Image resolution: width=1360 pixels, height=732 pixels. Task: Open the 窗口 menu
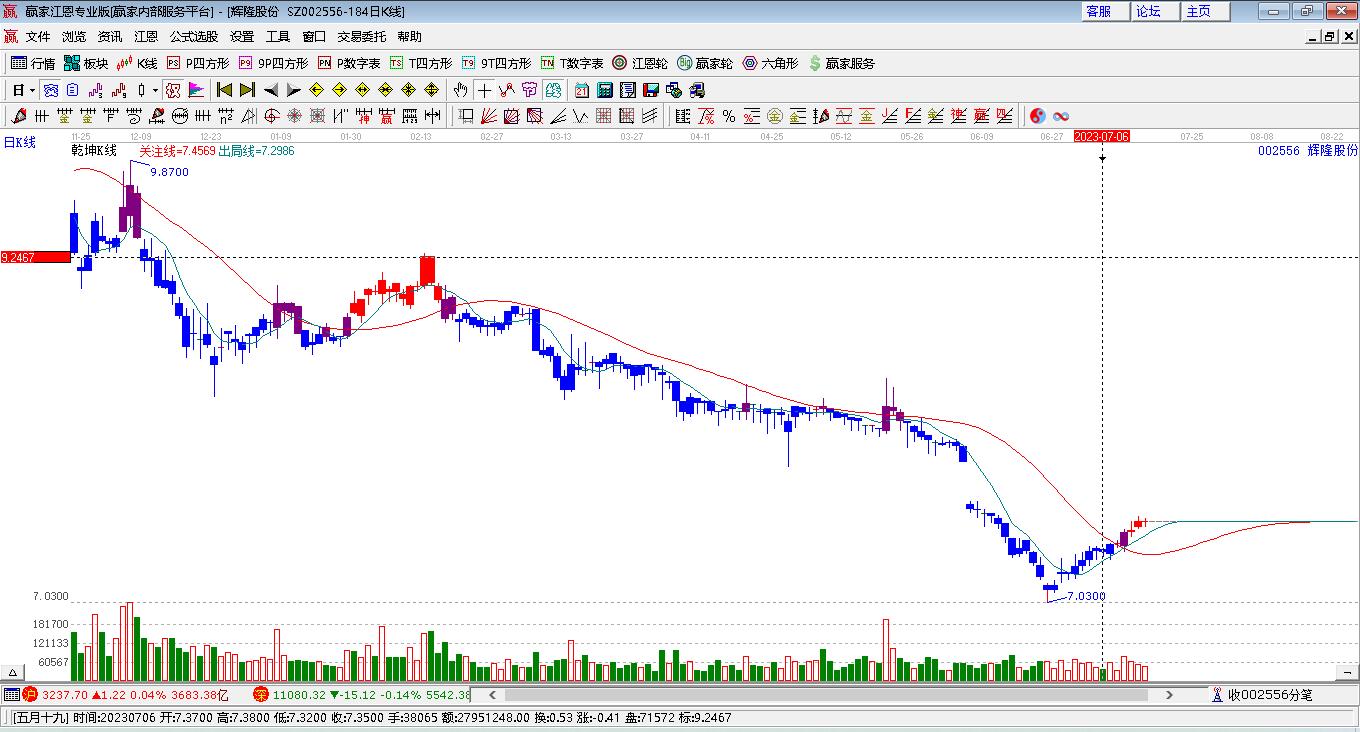(x=314, y=37)
